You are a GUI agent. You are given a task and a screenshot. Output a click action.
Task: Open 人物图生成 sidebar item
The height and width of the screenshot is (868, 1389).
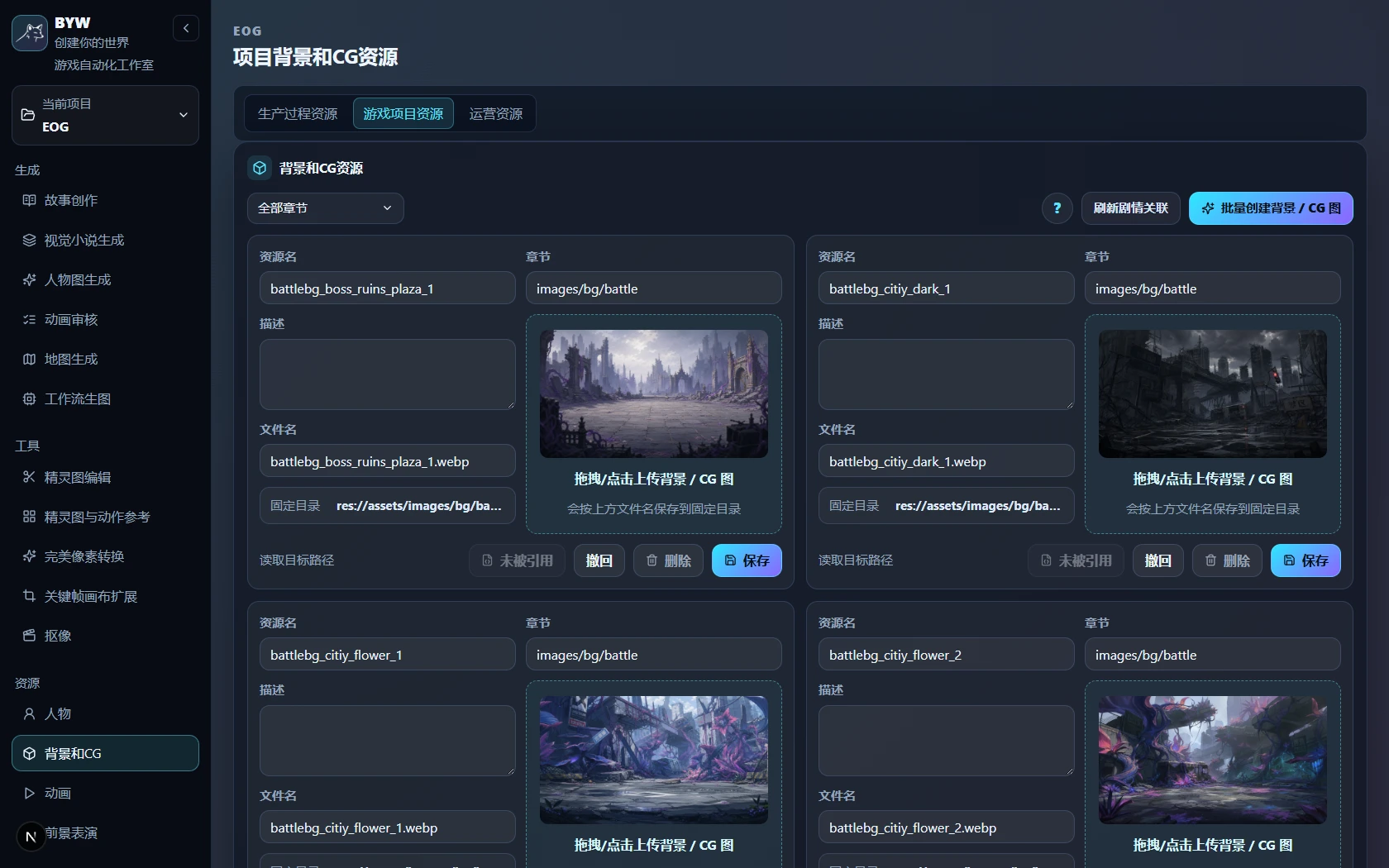tap(105, 279)
